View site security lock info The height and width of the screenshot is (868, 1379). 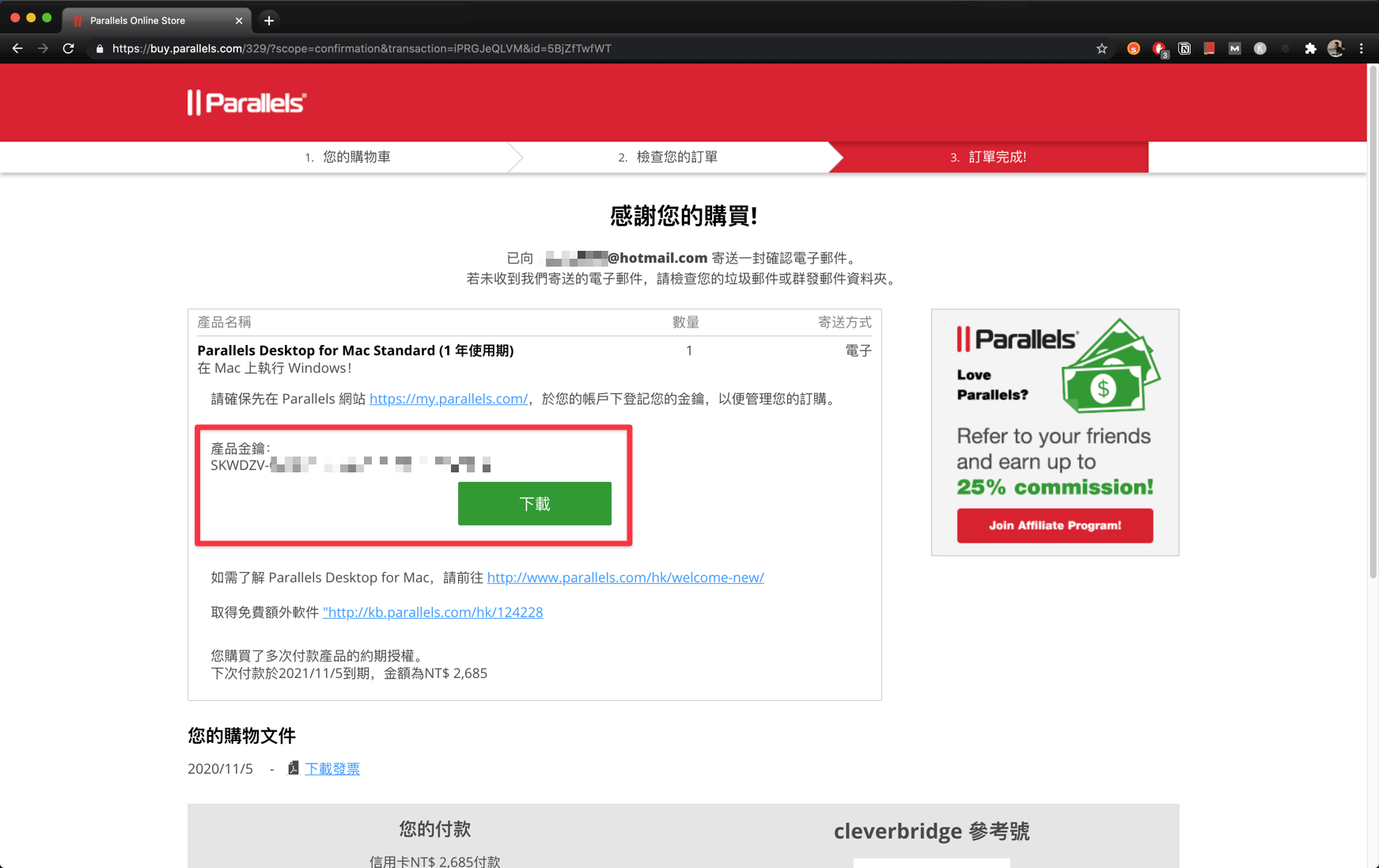coord(100,48)
